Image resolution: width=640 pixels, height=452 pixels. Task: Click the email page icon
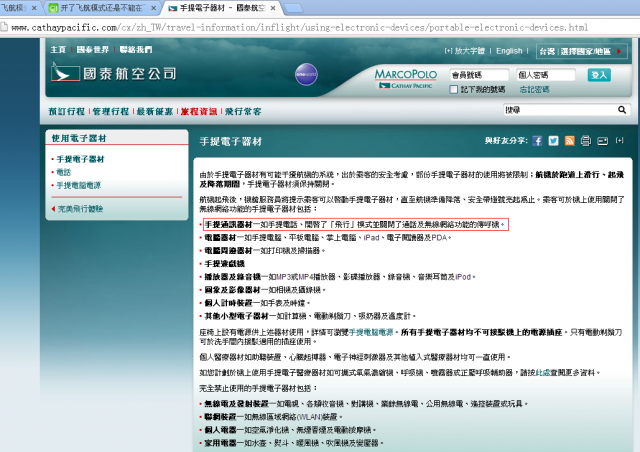[x=602, y=141]
